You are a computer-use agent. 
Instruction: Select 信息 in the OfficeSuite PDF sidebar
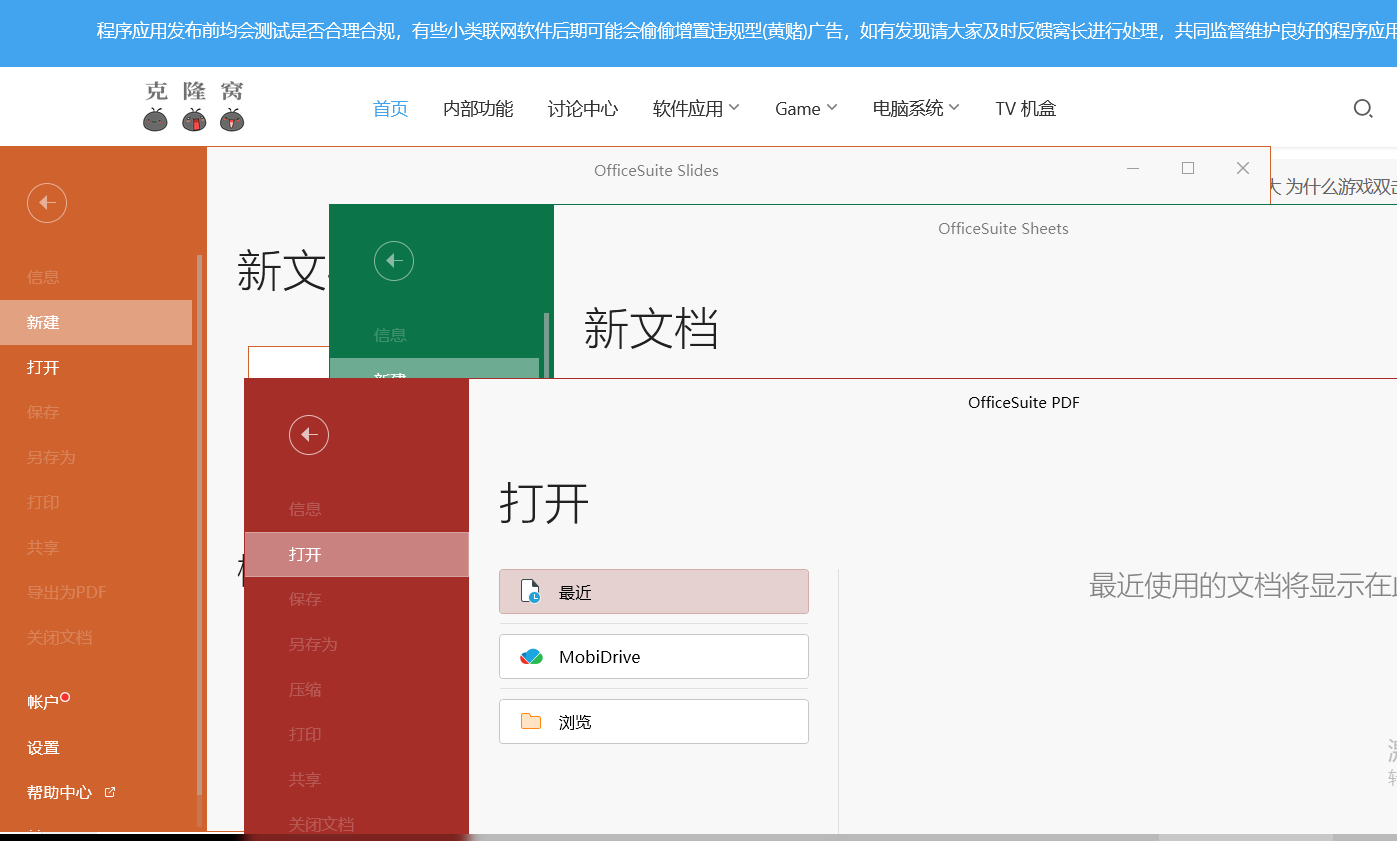pyautogui.click(x=305, y=509)
